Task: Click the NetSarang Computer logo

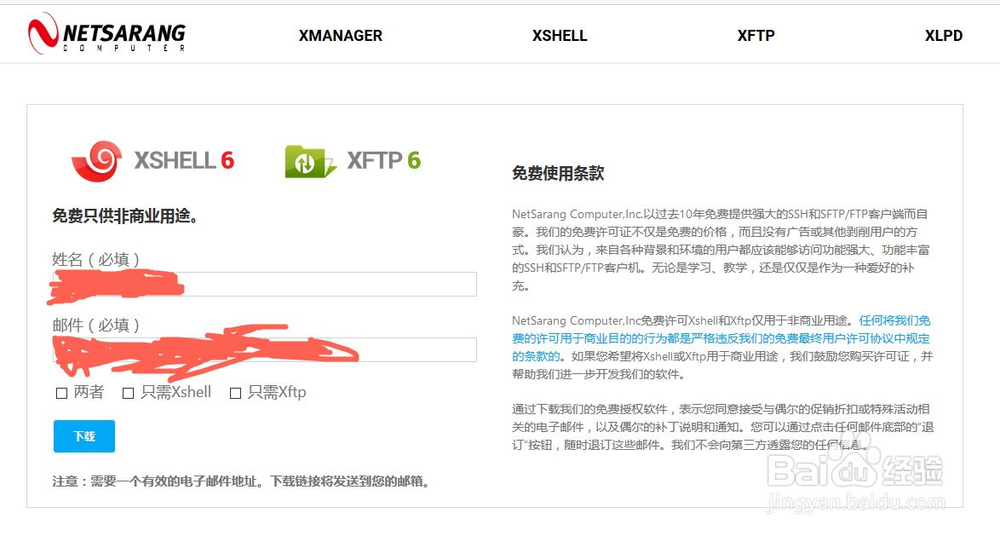Action: (x=107, y=33)
